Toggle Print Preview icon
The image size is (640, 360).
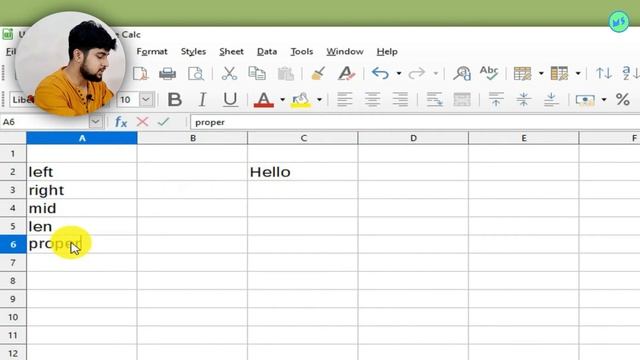point(196,73)
